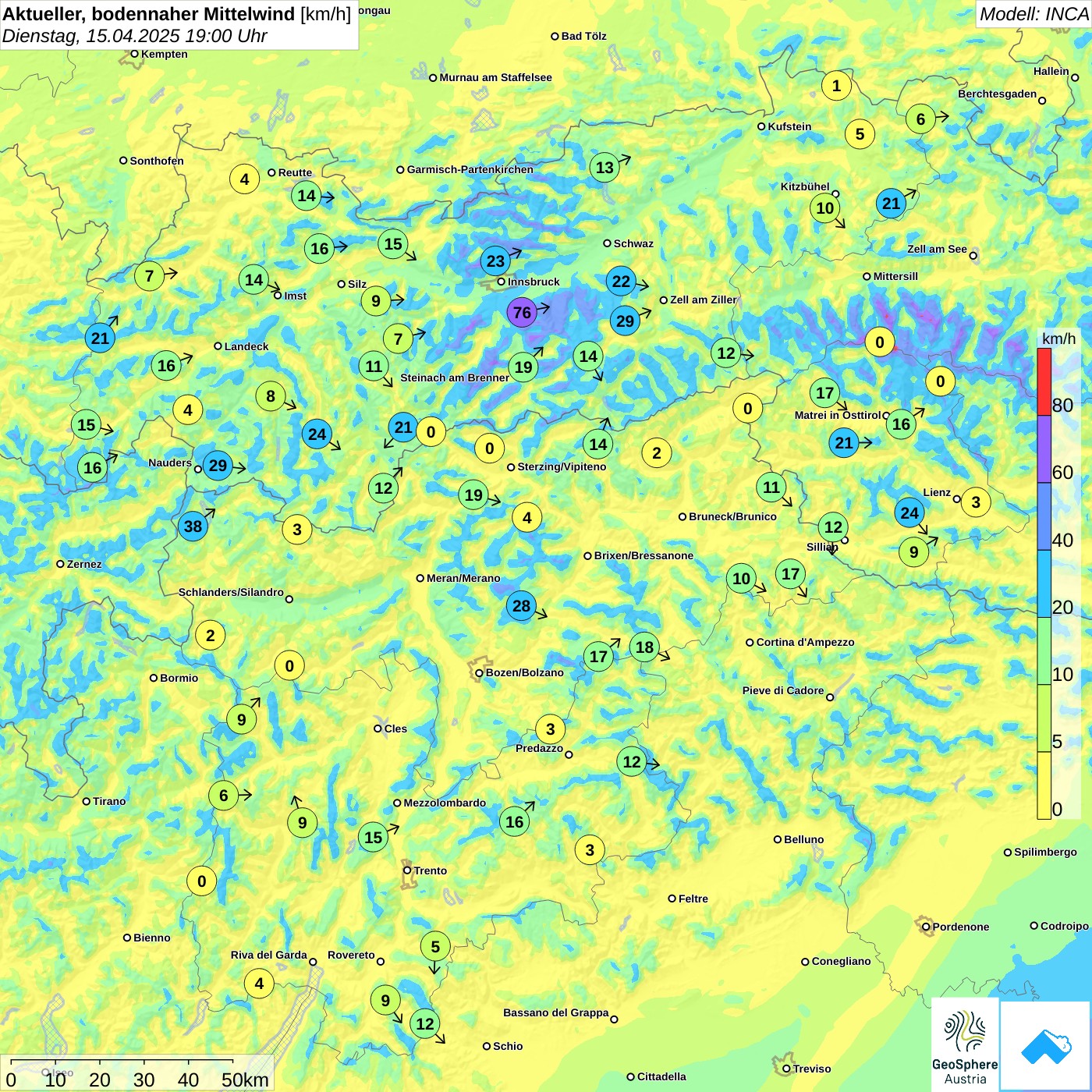Select the 5 marker near Rovereto

coord(435,947)
